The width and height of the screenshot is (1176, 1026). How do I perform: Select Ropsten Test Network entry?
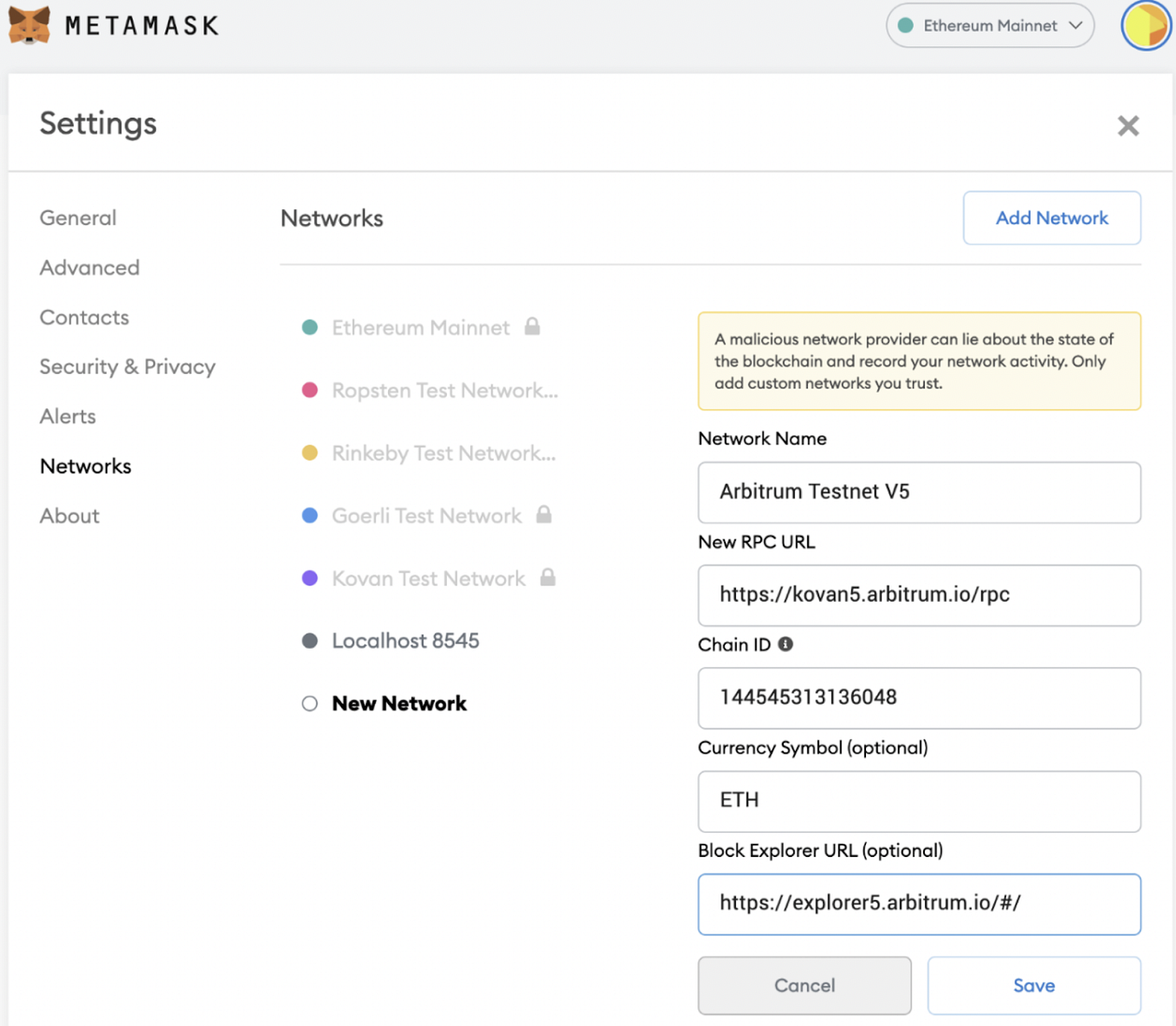[430, 390]
